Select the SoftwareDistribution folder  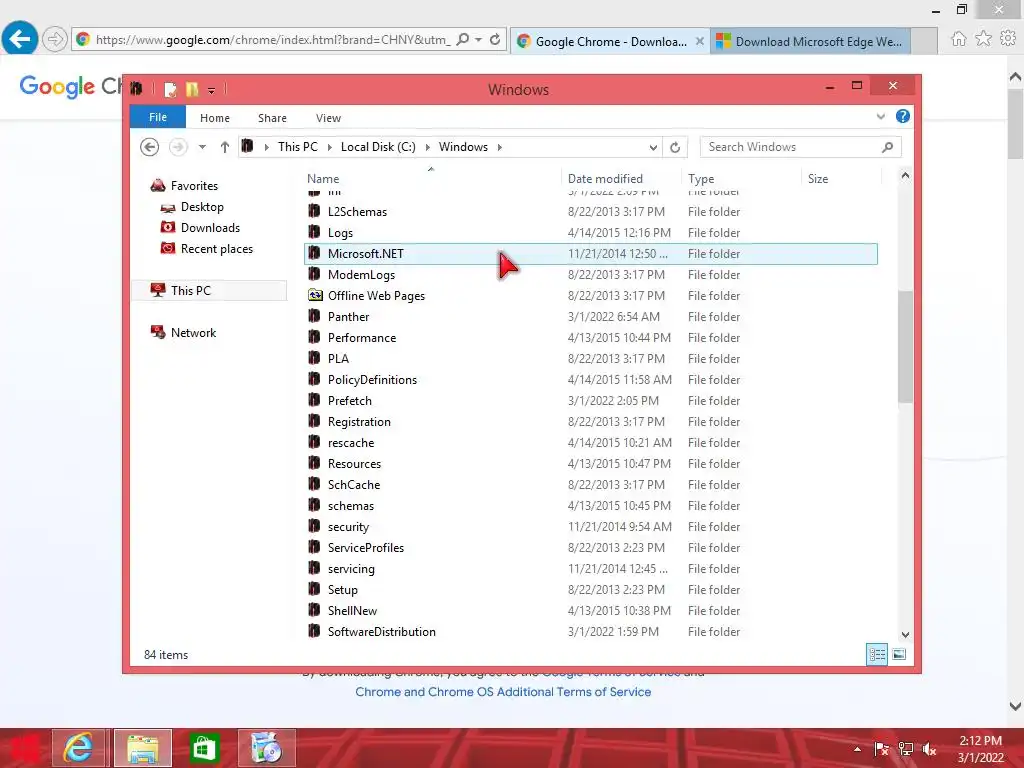591,632
